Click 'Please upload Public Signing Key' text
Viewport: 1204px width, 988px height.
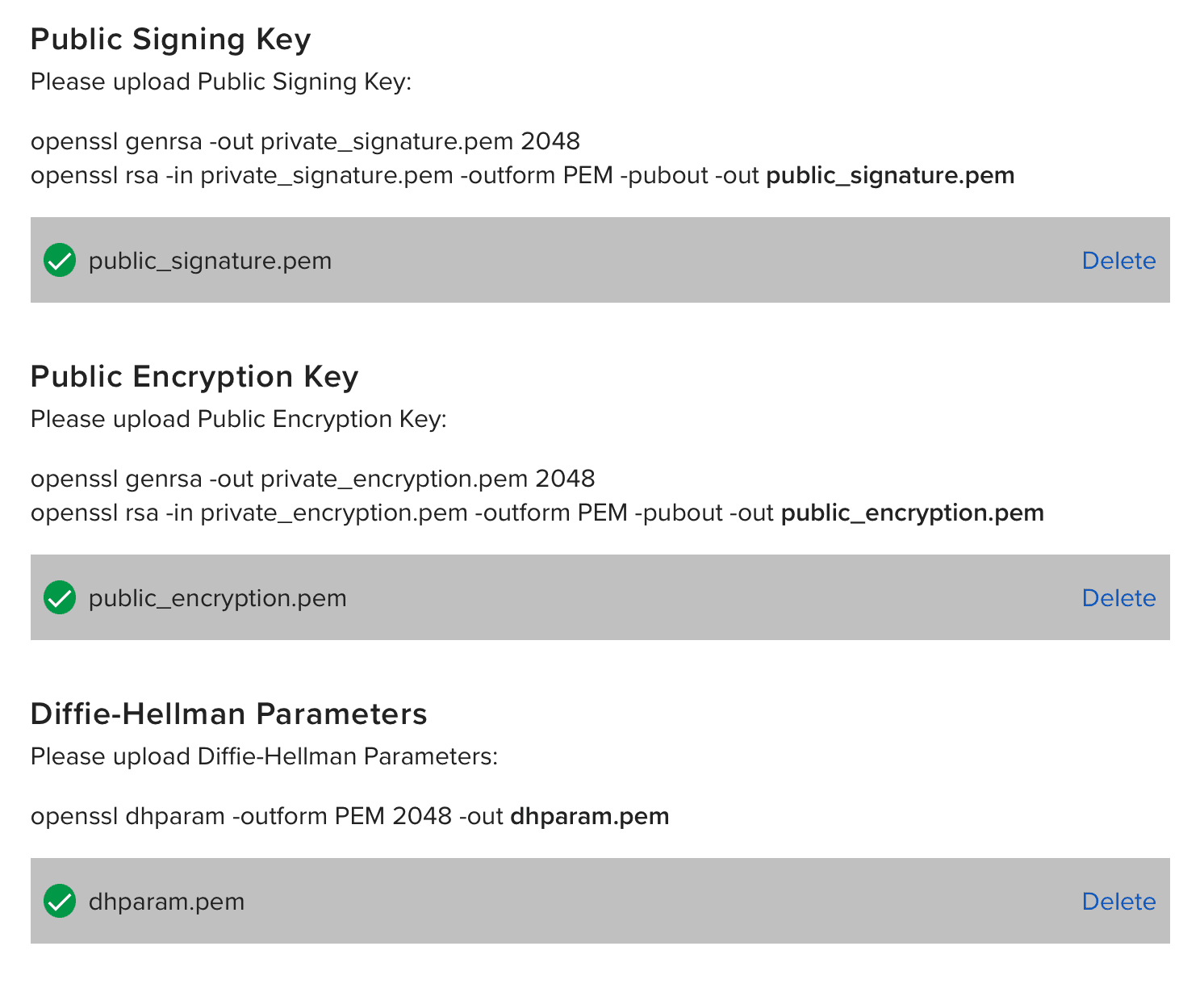point(221,82)
